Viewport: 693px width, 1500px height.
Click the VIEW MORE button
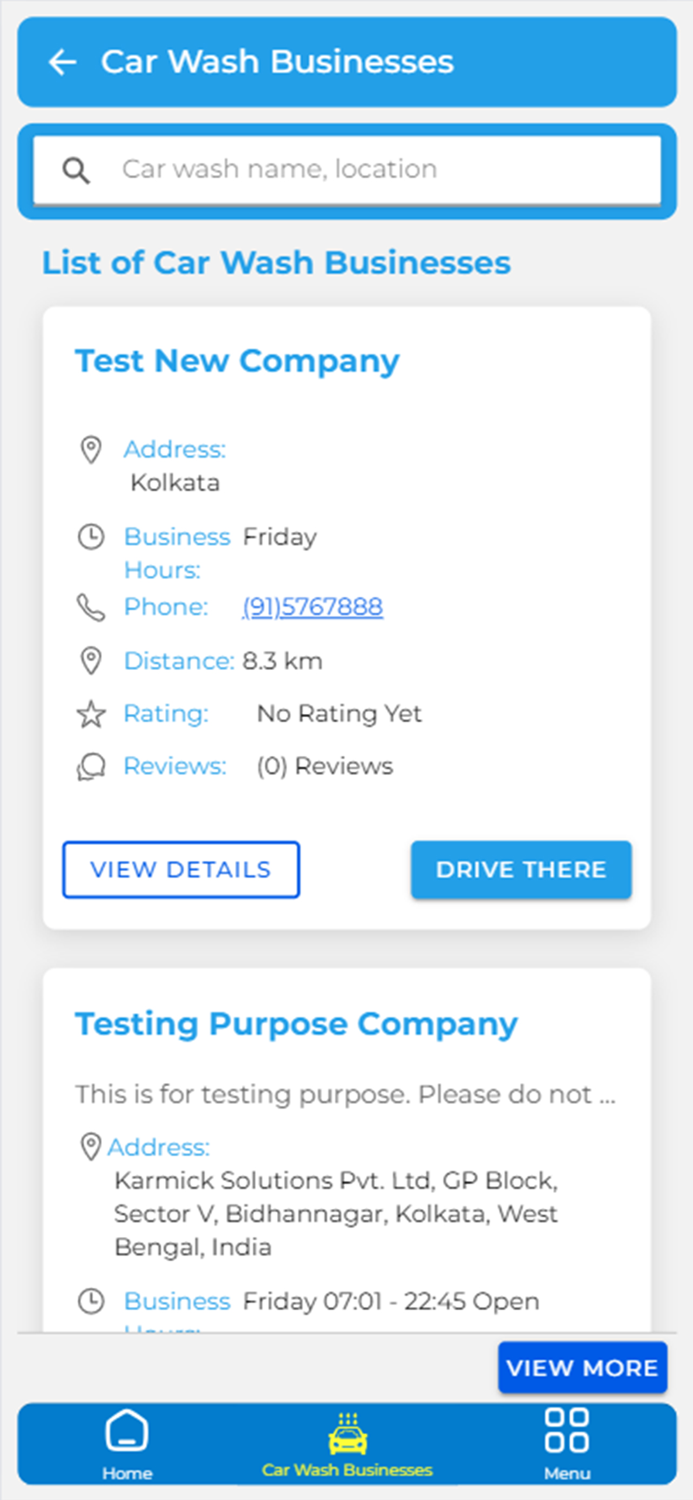(583, 1367)
